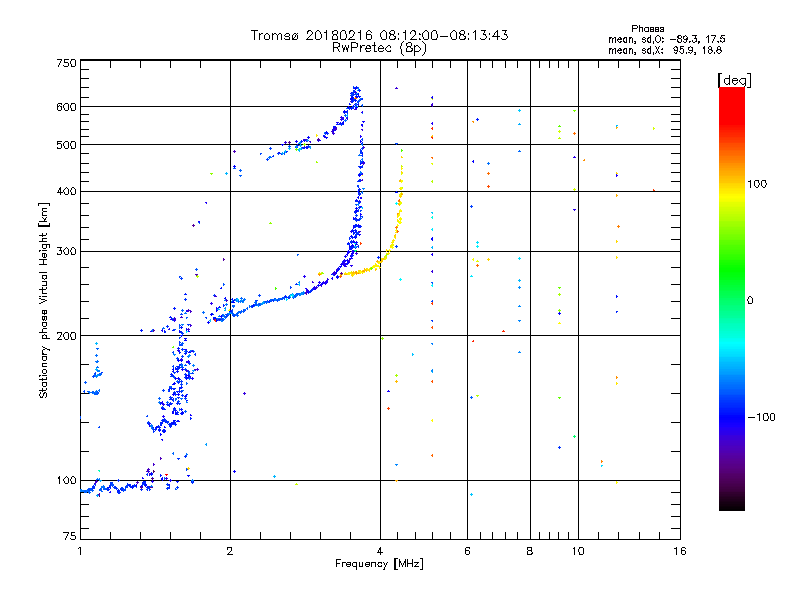Click the 'mean, sd,O: -89.3, 17.5' statistic
Screen dimensions: 800x600
[x=666, y=39]
